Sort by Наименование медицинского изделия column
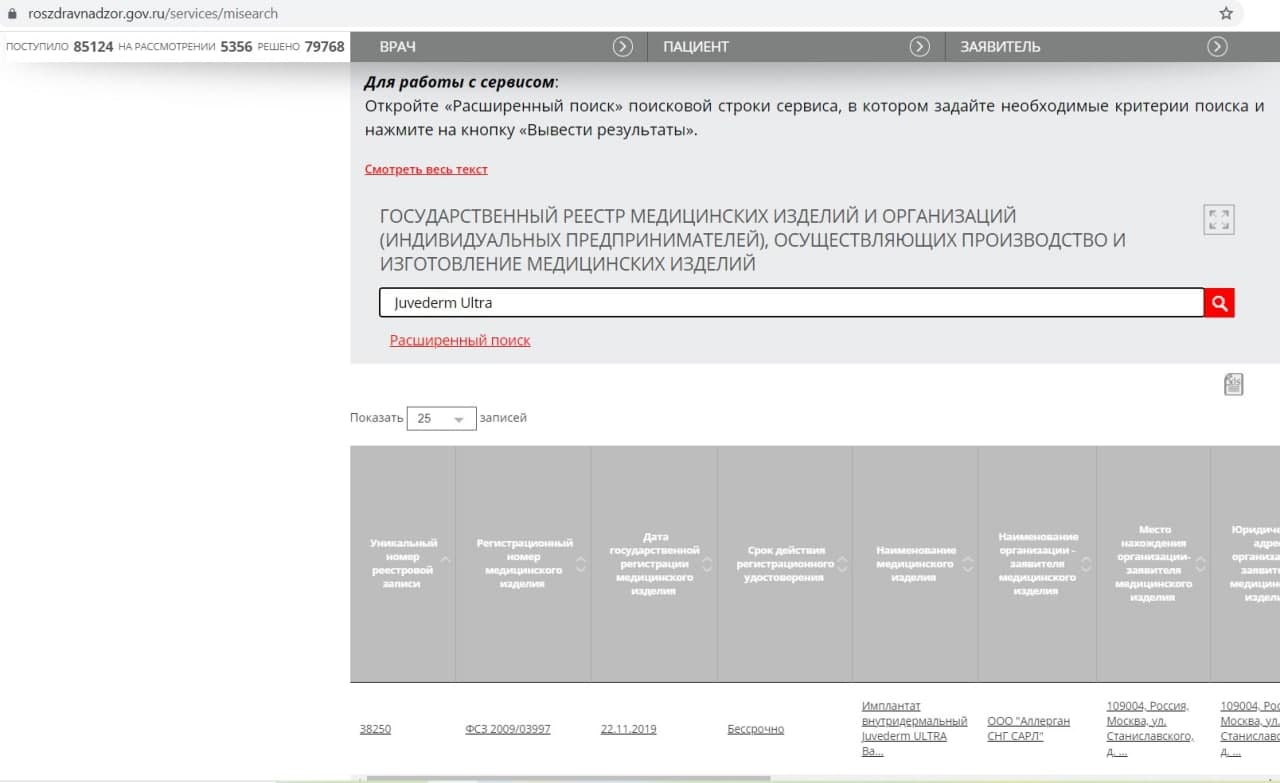The width and height of the screenshot is (1280, 783). (967, 564)
